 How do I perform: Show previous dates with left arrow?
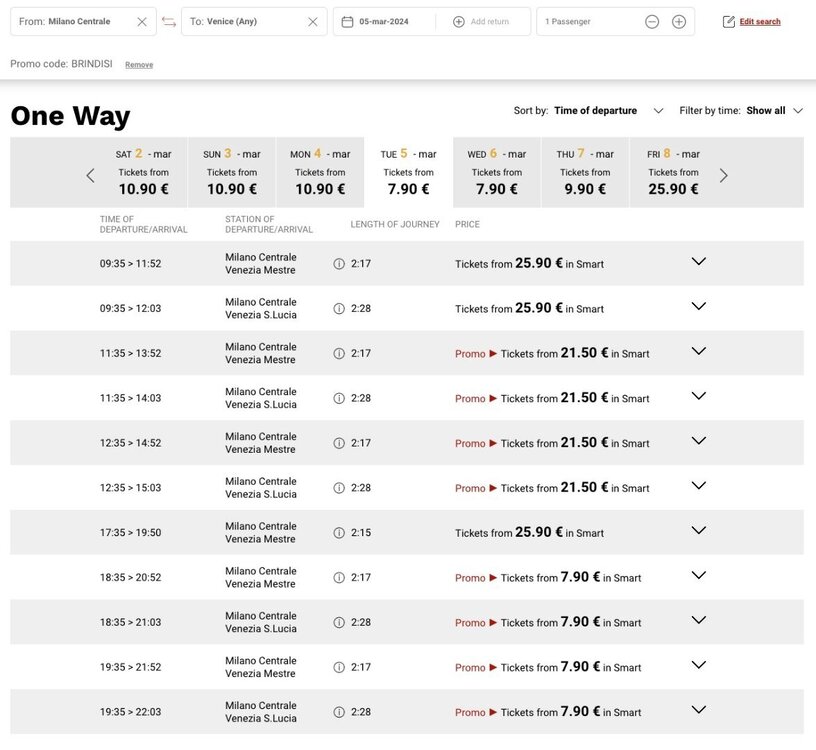point(90,176)
